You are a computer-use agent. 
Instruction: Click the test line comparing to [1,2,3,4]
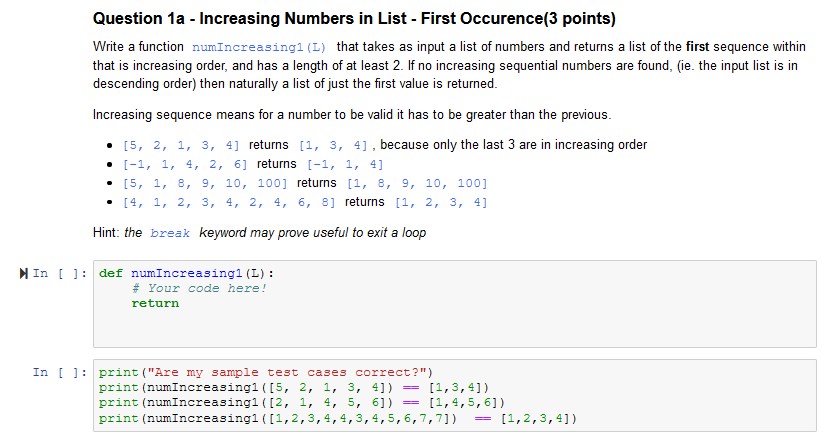pyautogui.click(x=338, y=418)
